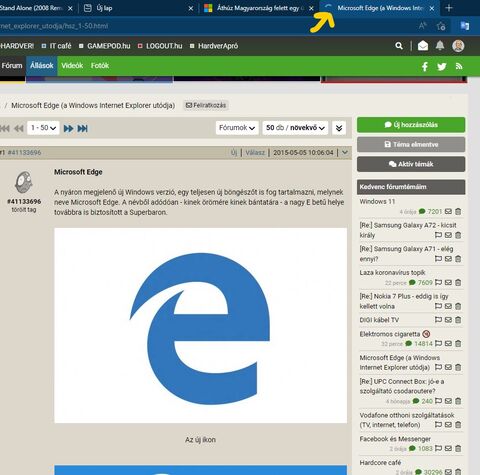Go to next page forward arrows
The image size is (480, 475).
[68, 128]
